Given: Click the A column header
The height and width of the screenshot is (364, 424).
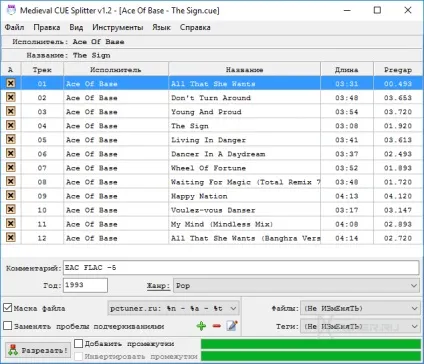Looking at the screenshot, I should [11, 69].
